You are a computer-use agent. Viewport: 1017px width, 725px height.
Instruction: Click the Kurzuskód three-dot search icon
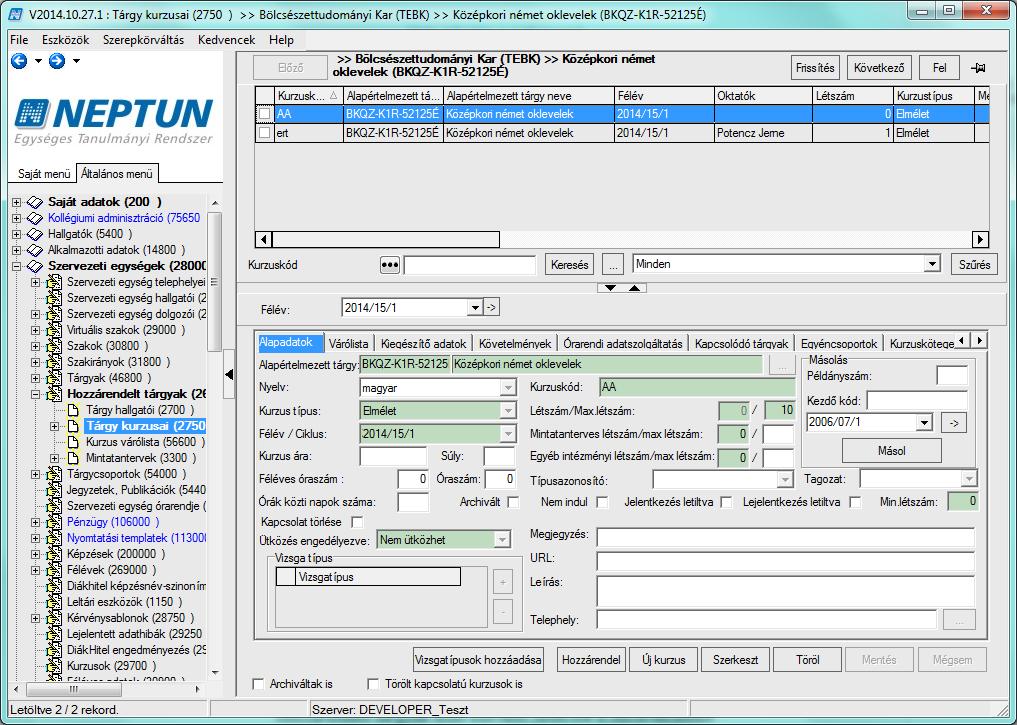[x=389, y=265]
